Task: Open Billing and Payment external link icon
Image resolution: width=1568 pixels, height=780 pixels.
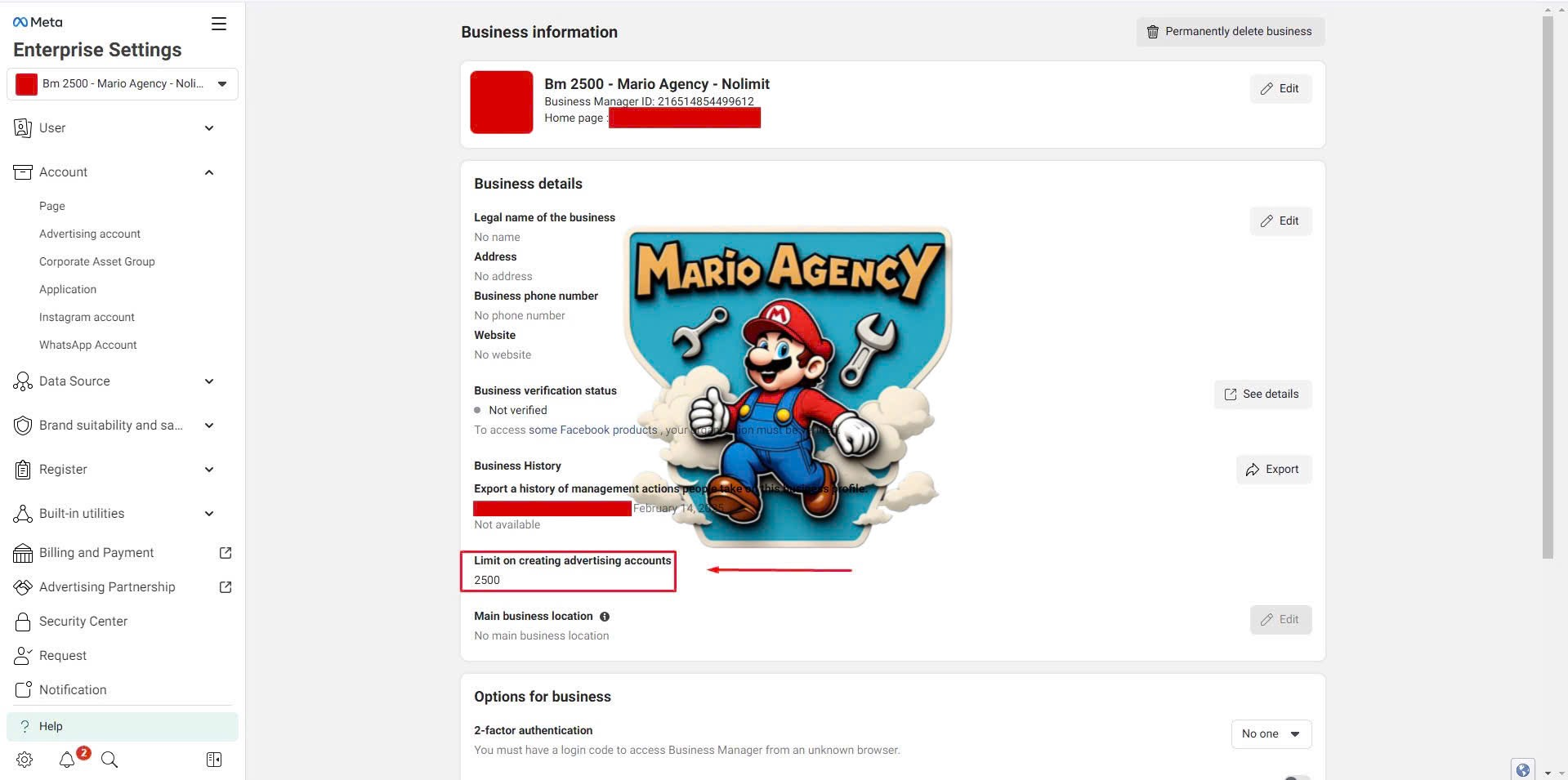Action: tap(226, 553)
